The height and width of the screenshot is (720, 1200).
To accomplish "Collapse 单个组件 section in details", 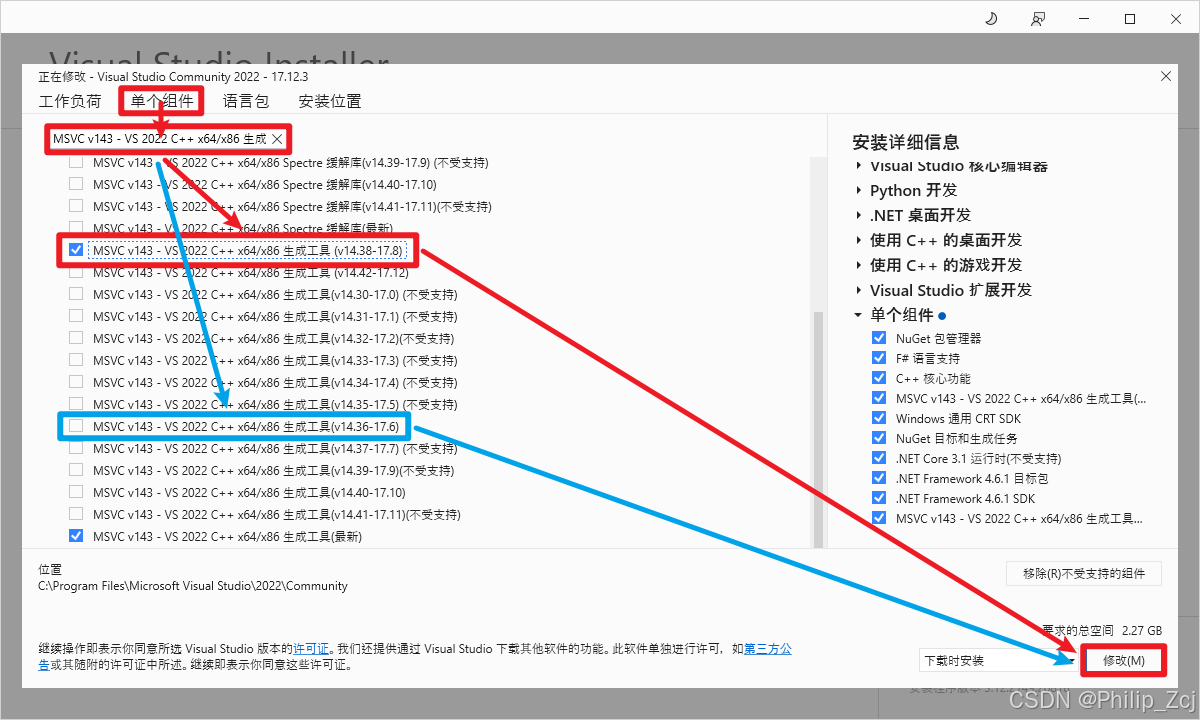I will 859,315.
